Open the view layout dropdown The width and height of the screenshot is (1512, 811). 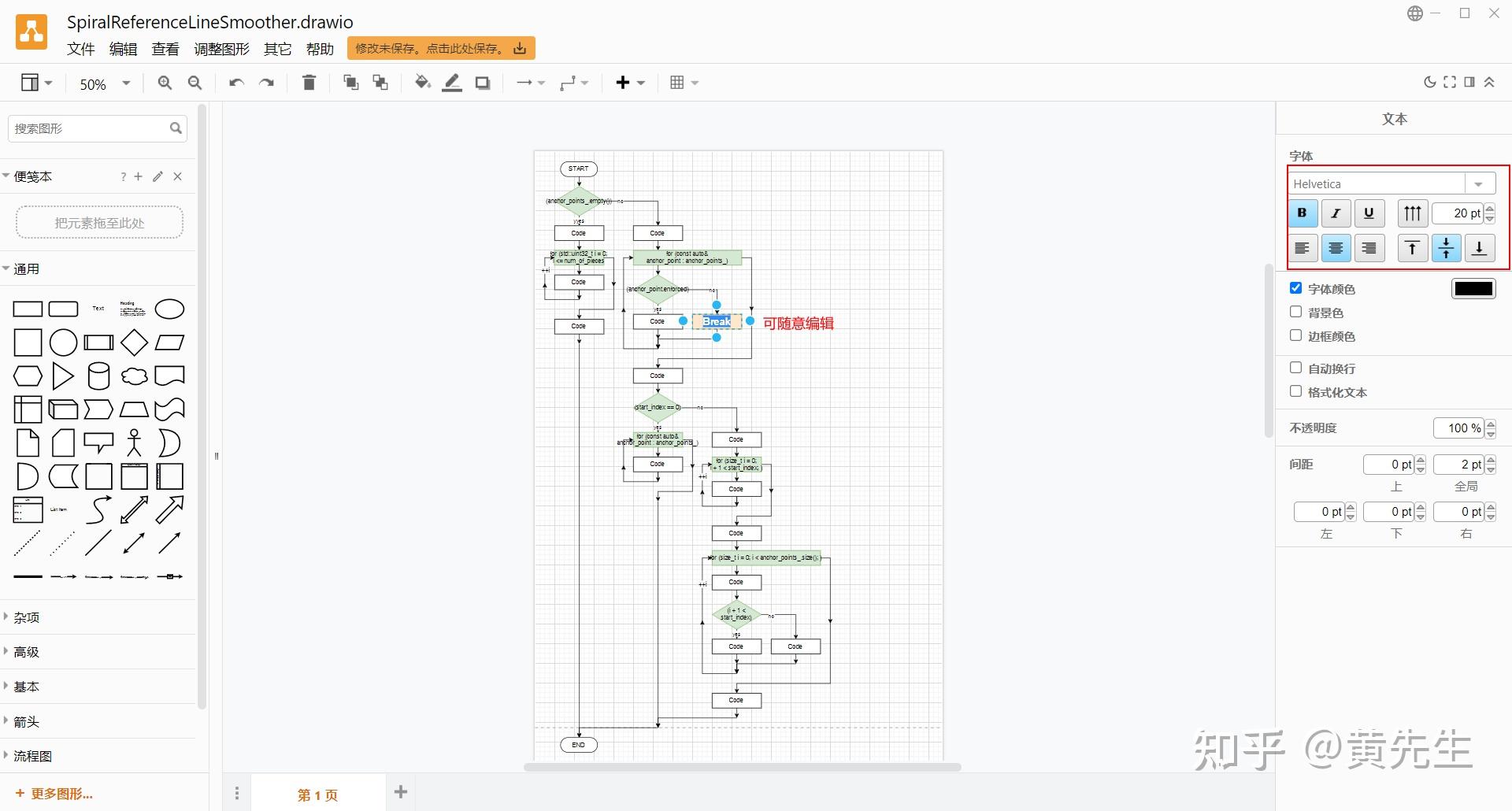(x=36, y=83)
